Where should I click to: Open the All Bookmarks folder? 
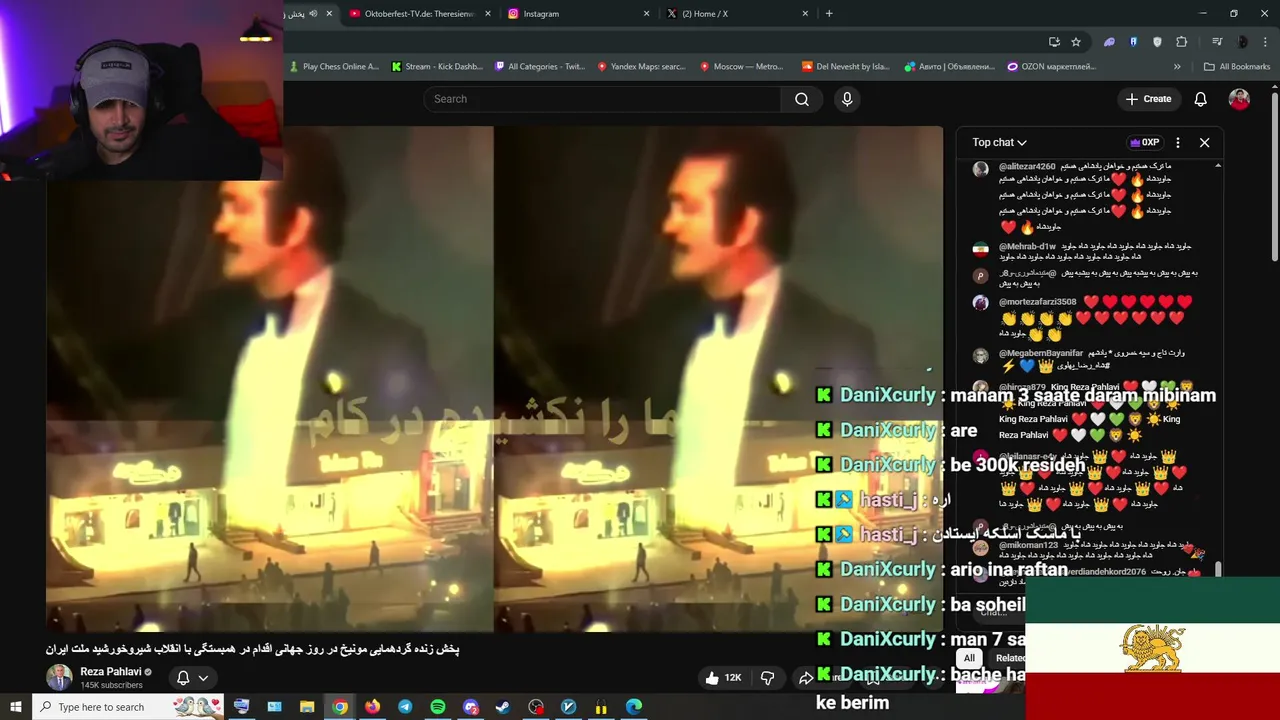click(1237, 67)
